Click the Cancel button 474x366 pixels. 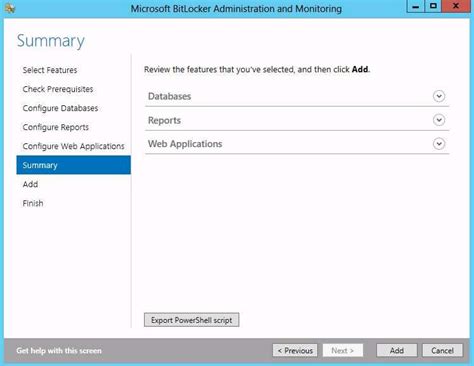442,351
